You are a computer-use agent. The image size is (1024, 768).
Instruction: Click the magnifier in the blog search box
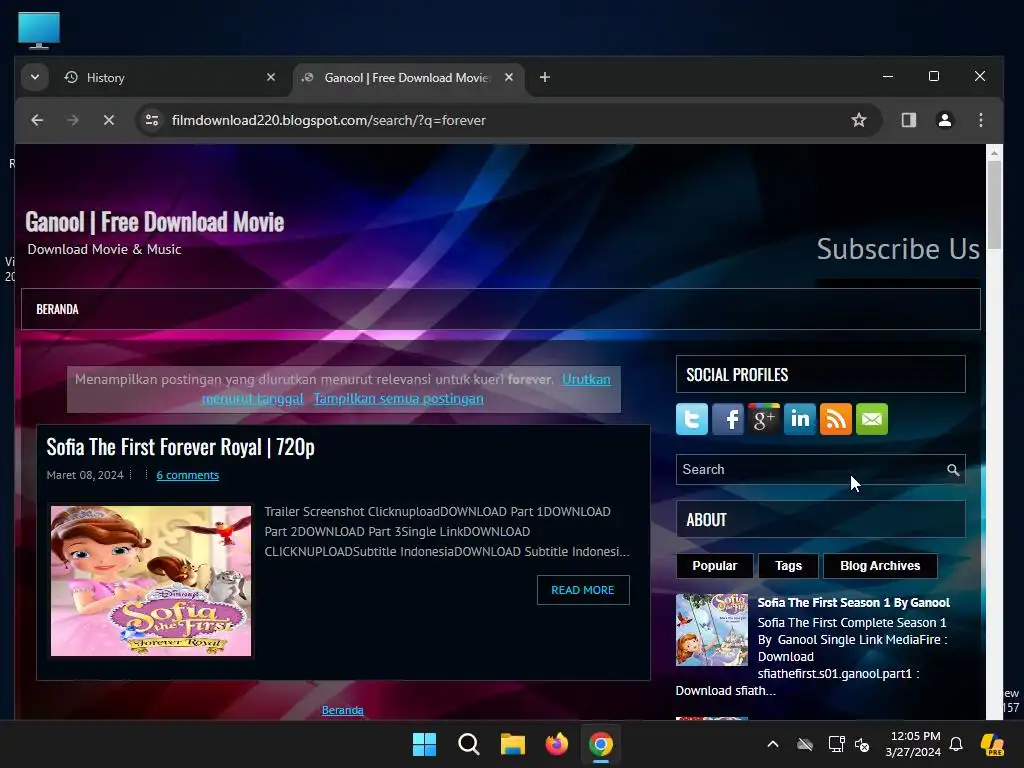[953, 470]
